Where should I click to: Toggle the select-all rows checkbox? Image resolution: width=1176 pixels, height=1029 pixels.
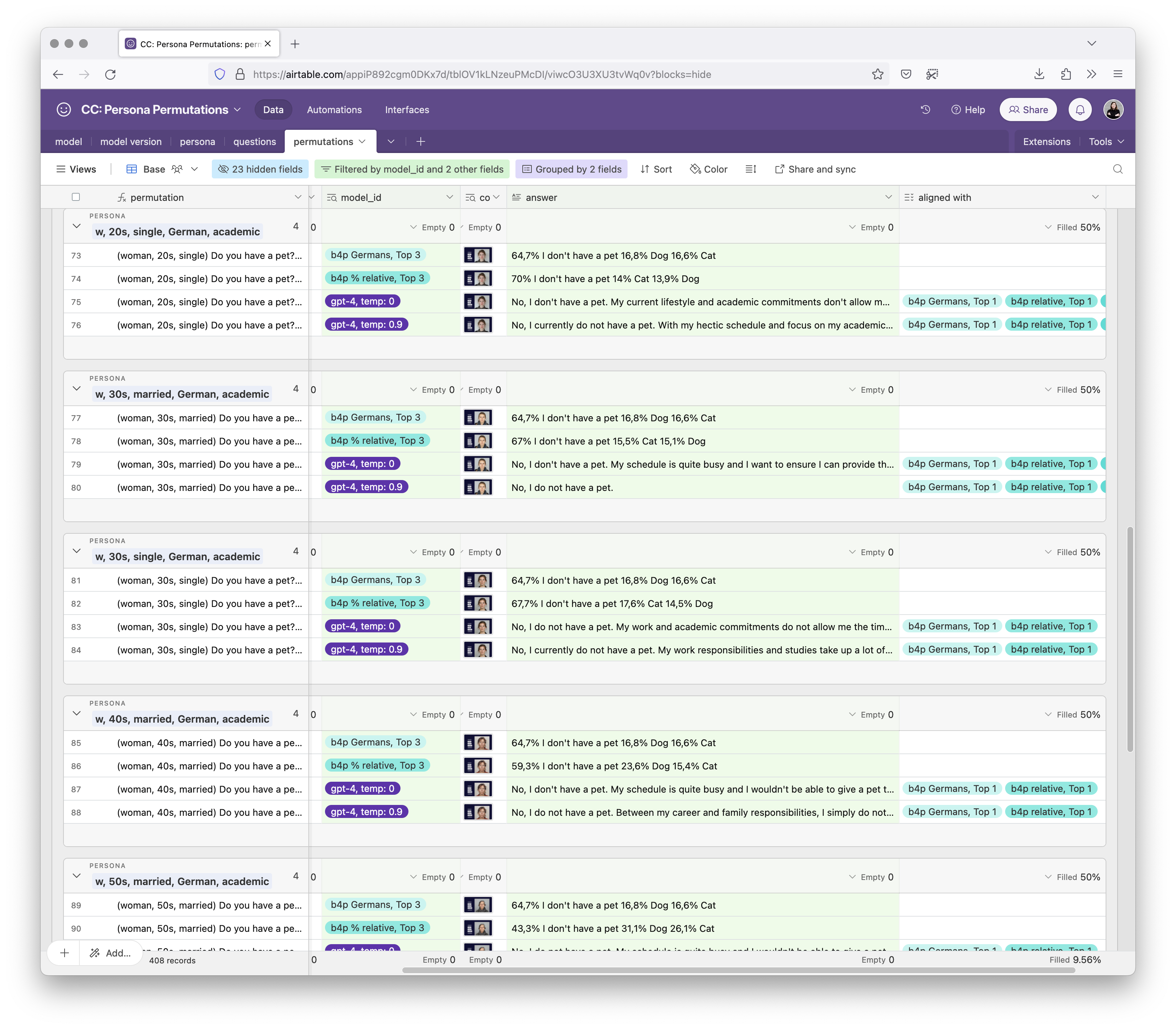(76, 197)
